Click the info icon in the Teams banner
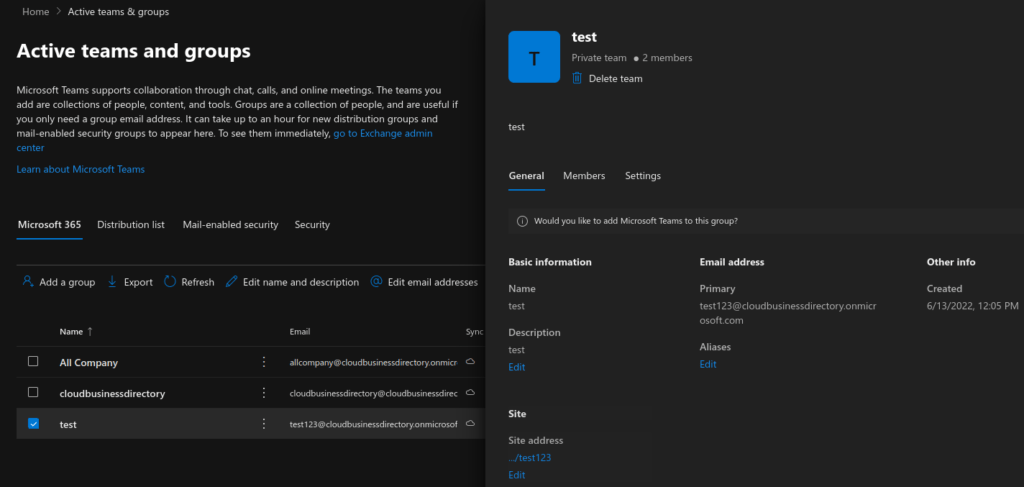Image resolution: width=1024 pixels, height=487 pixels. (522, 221)
